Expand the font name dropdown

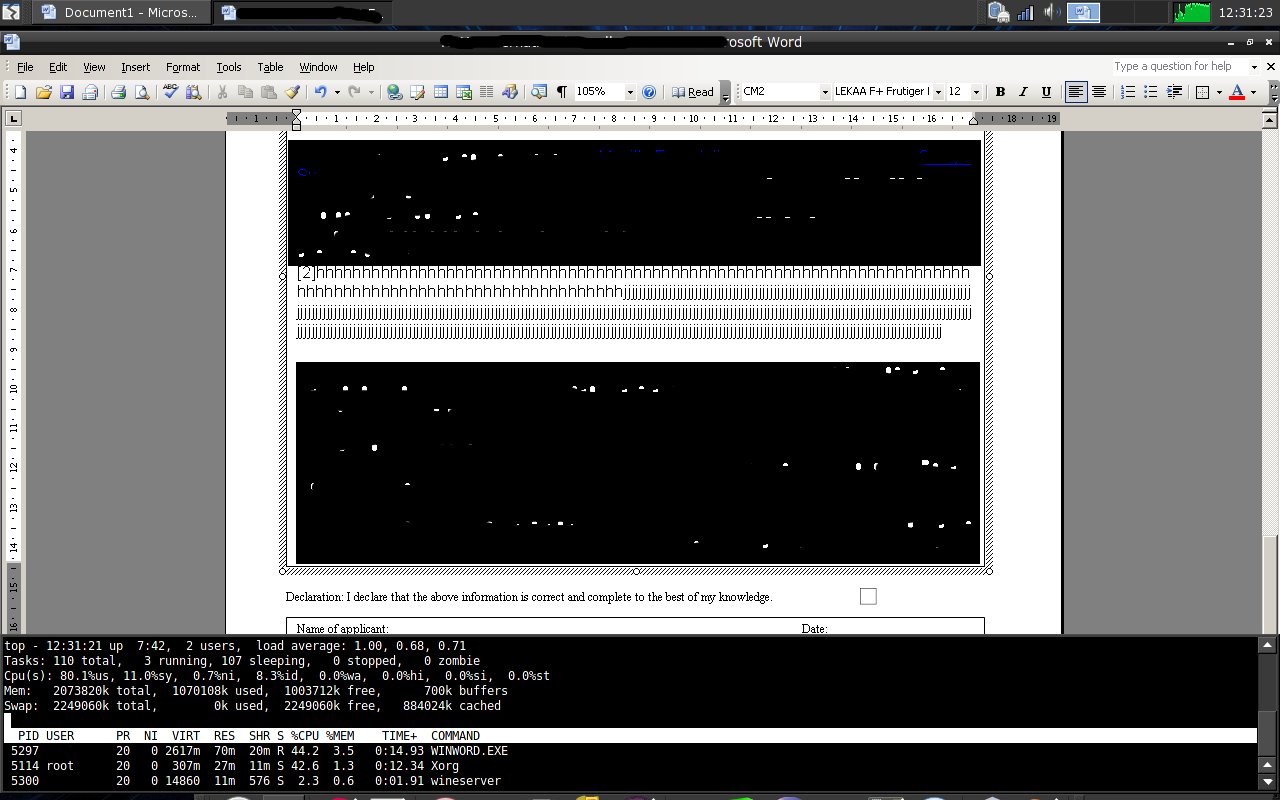coord(938,92)
